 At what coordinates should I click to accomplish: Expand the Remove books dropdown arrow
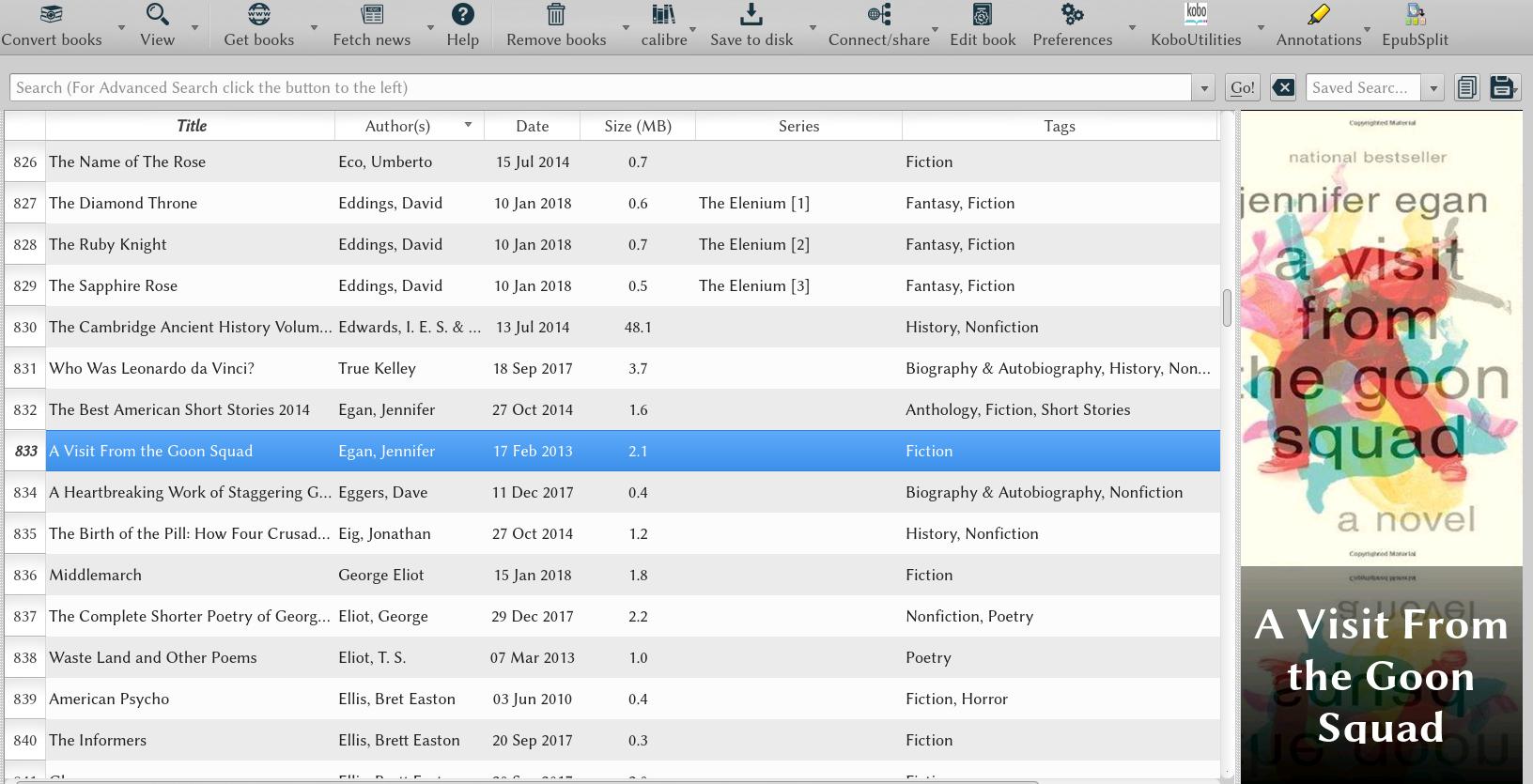click(x=626, y=27)
